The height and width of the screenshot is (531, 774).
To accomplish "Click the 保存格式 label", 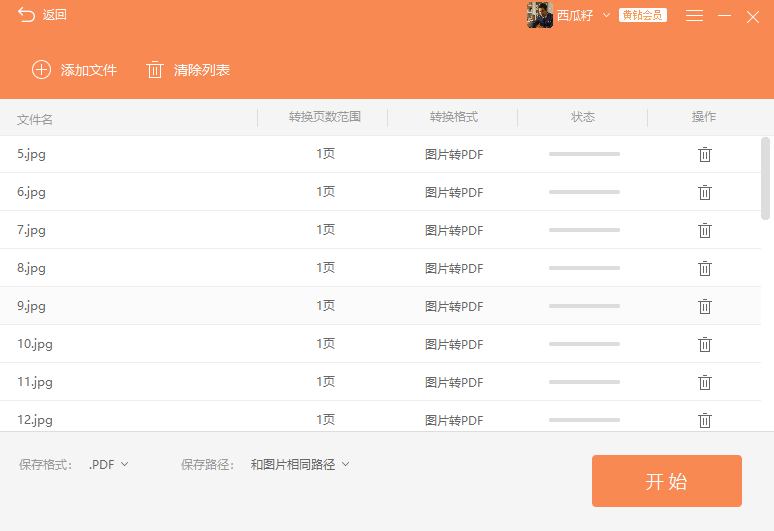I will pyautogui.click(x=45, y=464).
